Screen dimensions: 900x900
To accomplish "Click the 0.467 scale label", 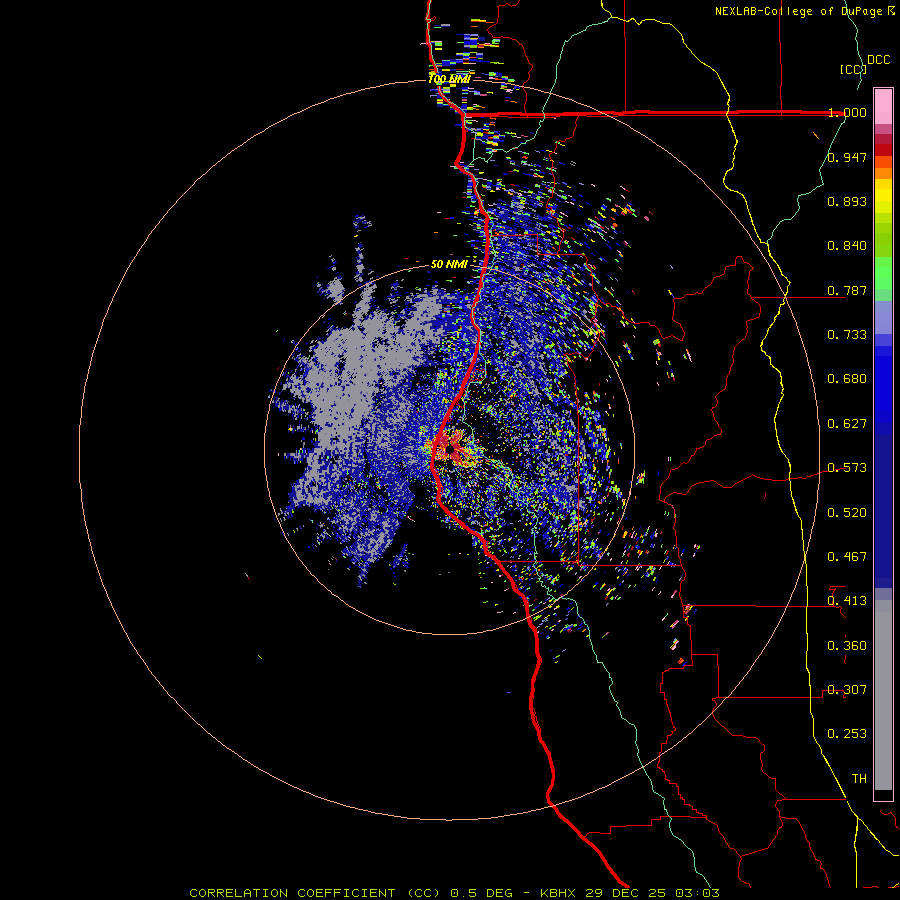I will click(847, 556).
